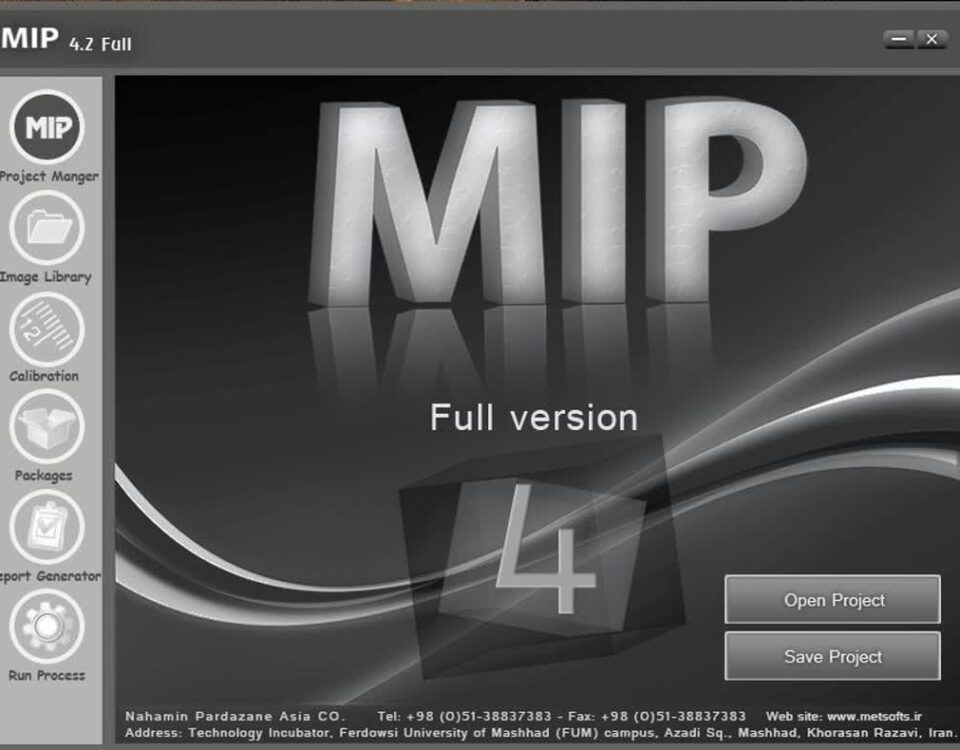
Task: Click the Tel: +98 (0)51-38837383 text
Action: click(x=465, y=716)
